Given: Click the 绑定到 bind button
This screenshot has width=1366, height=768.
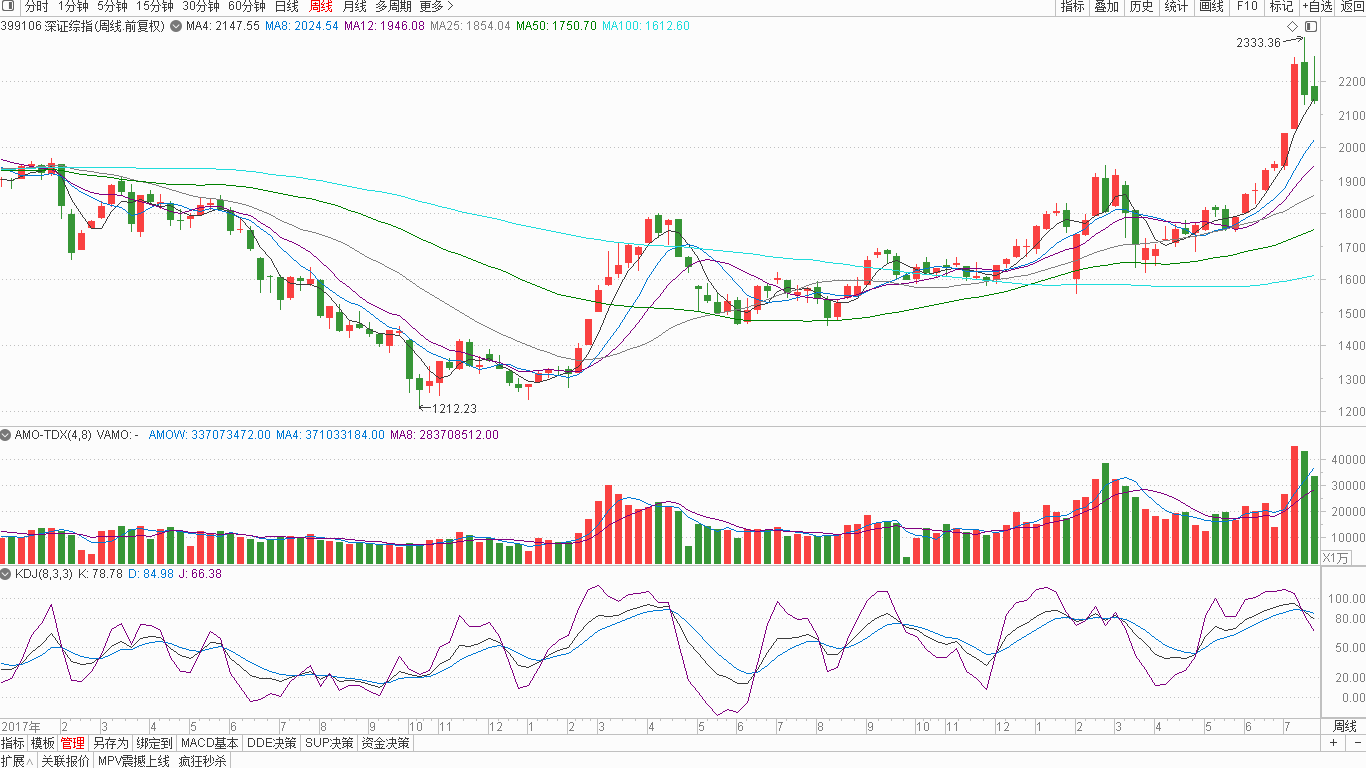Looking at the screenshot, I should pos(154,743).
